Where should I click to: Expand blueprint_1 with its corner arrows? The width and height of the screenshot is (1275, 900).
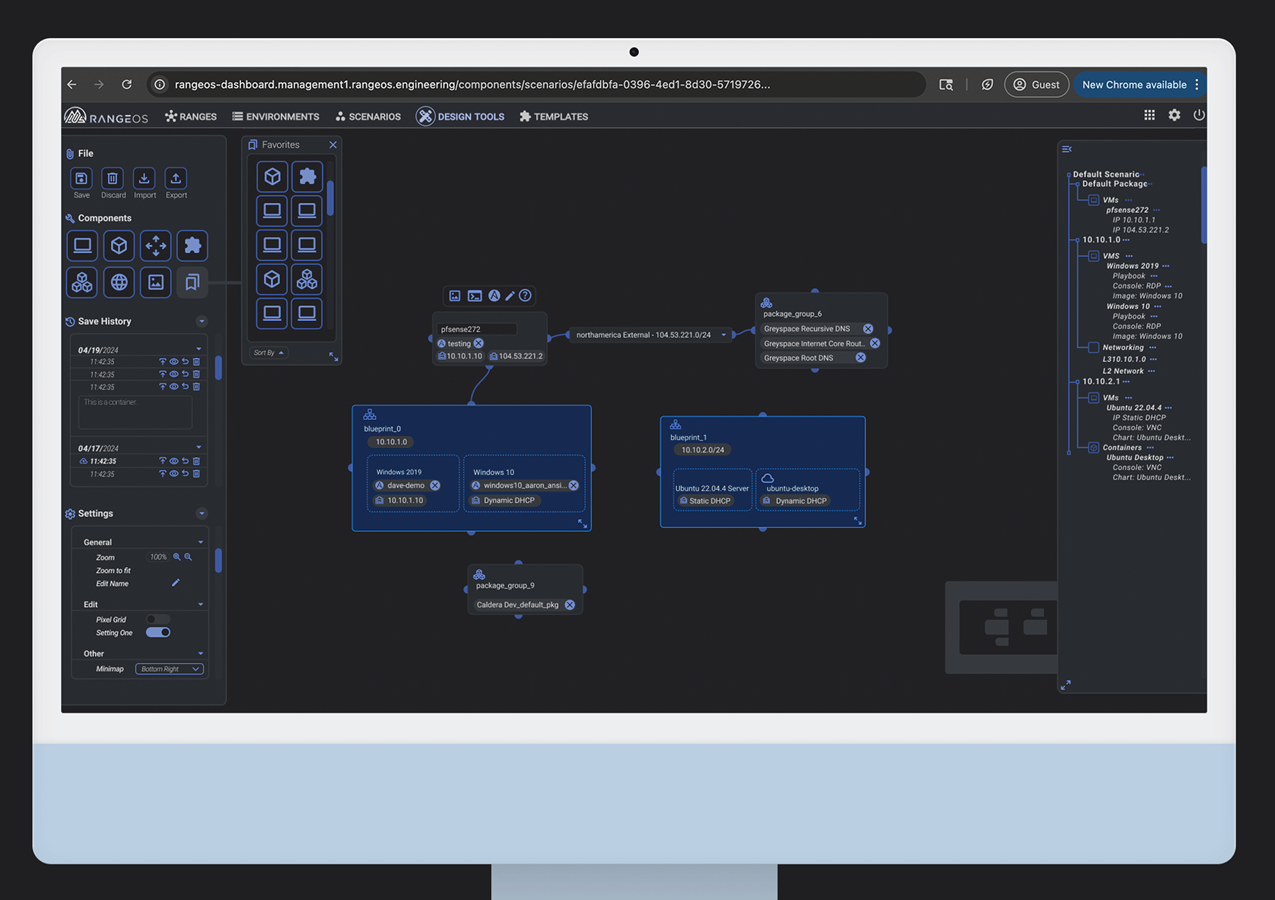(x=857, y=521)
